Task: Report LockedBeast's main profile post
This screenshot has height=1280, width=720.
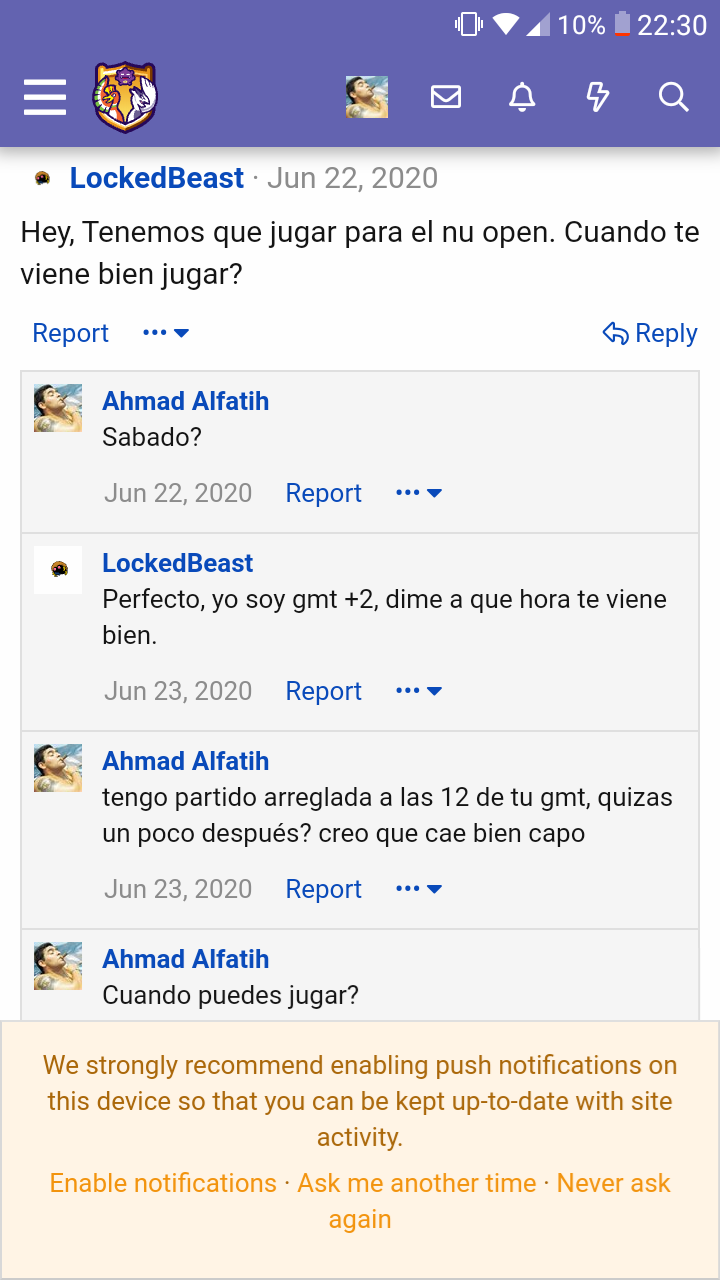Action: click(70, 333)
